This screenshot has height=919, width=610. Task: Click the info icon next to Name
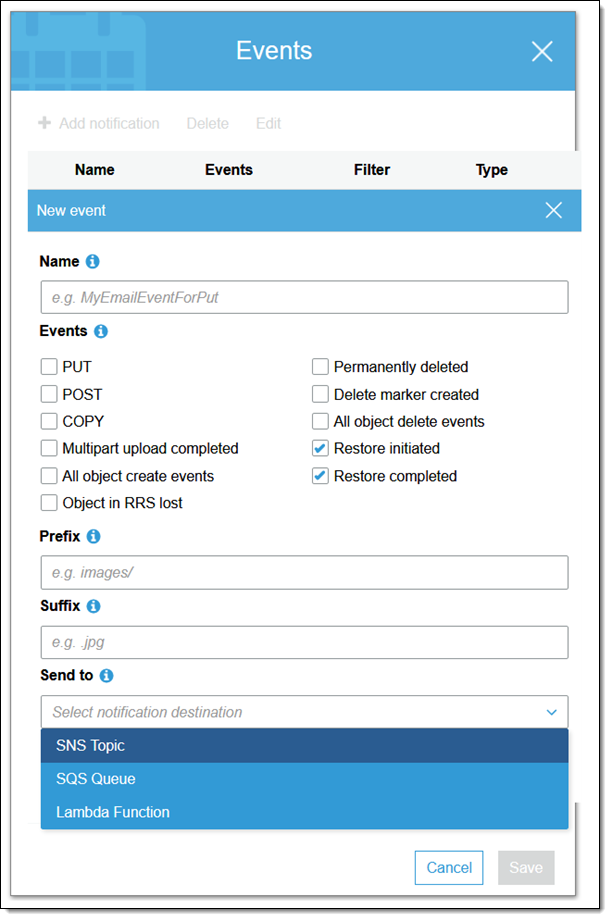point(93,262)
